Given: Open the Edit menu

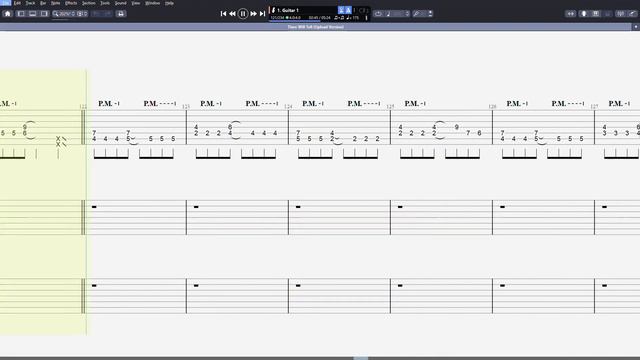Looking at the screenshot, I should (x=17, y=3).
